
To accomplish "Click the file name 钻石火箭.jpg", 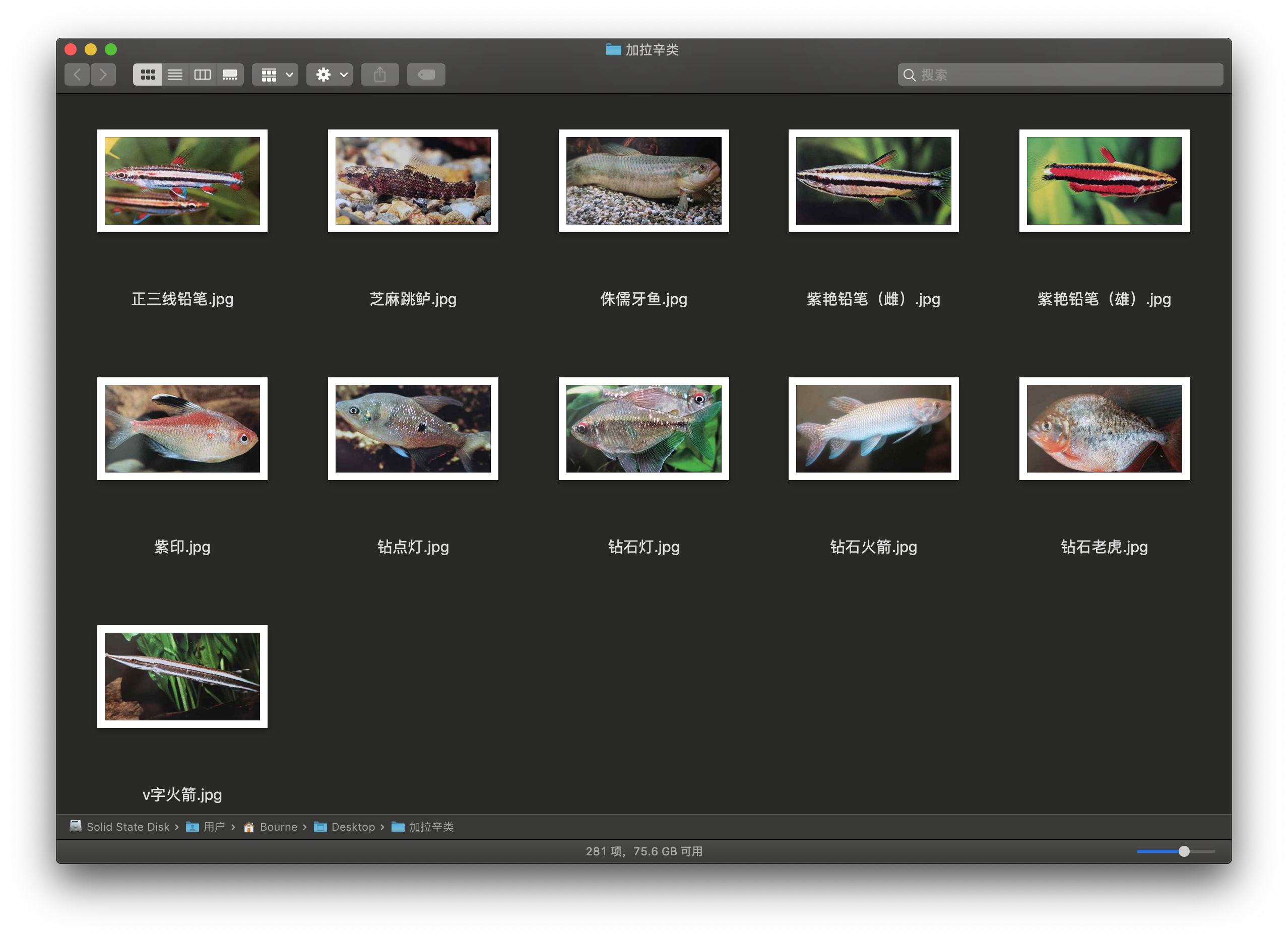I will tap(873, 548).
